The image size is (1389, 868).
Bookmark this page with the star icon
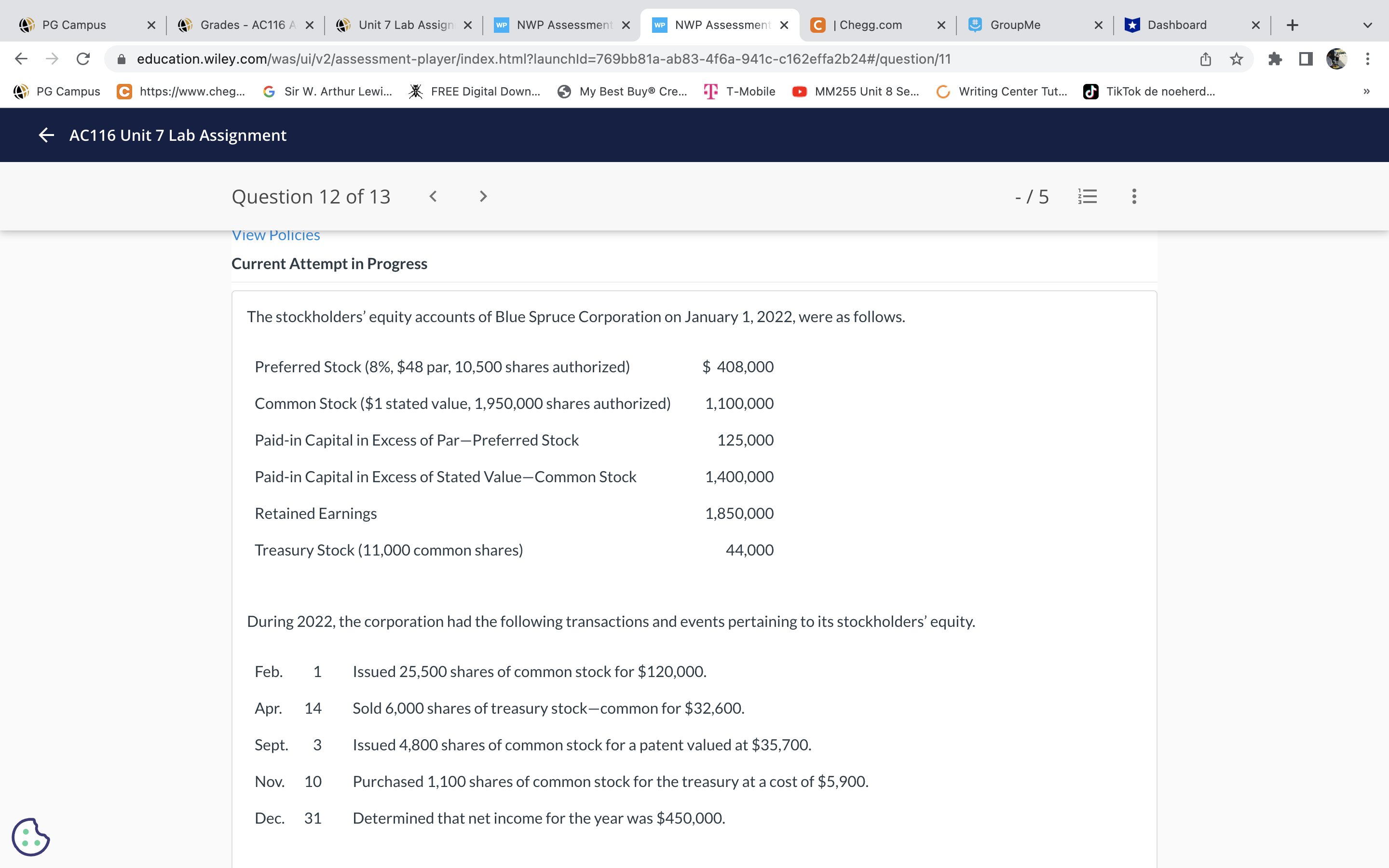(1236, 59)
